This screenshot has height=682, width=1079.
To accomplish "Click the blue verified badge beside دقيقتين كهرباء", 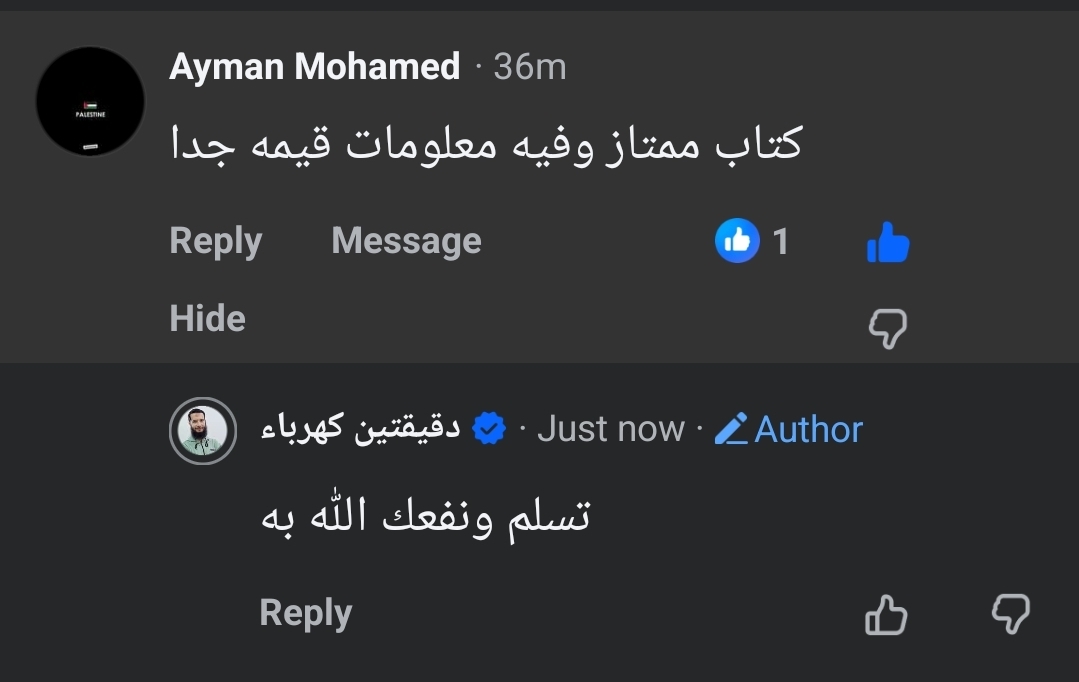I will (x=487, y=429).
